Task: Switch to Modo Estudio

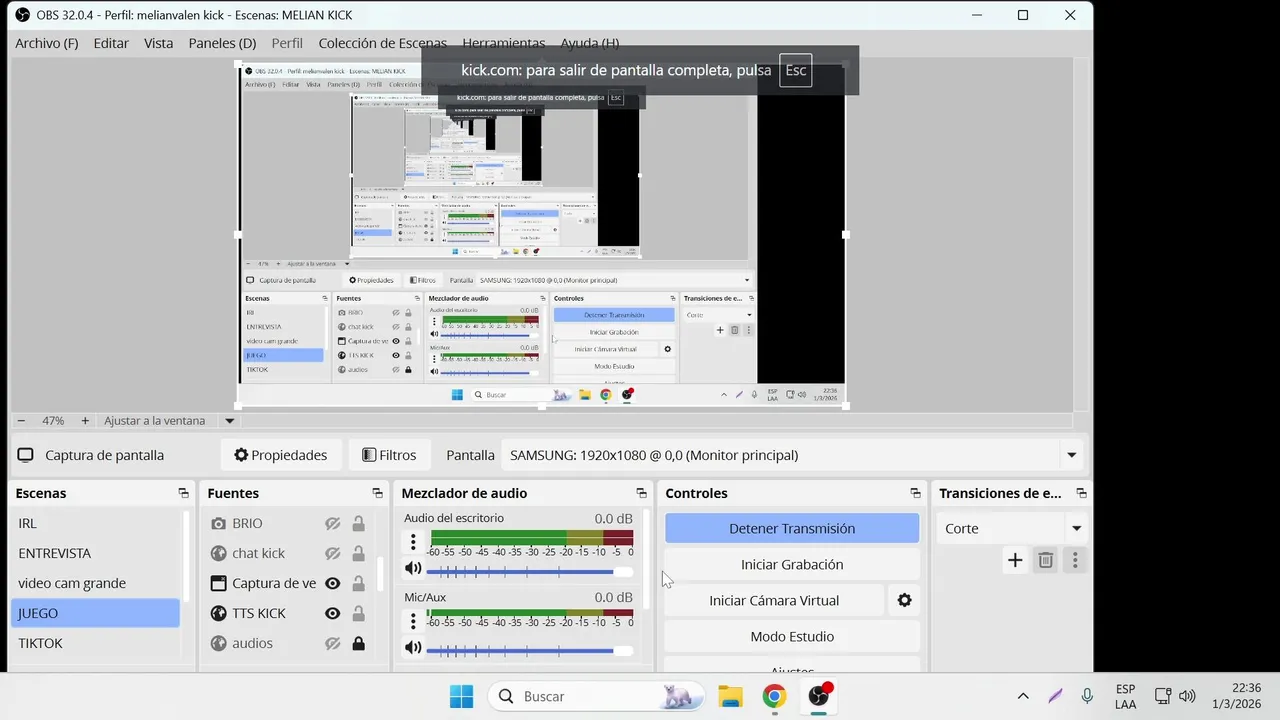Action: click(x=792, y=636)
